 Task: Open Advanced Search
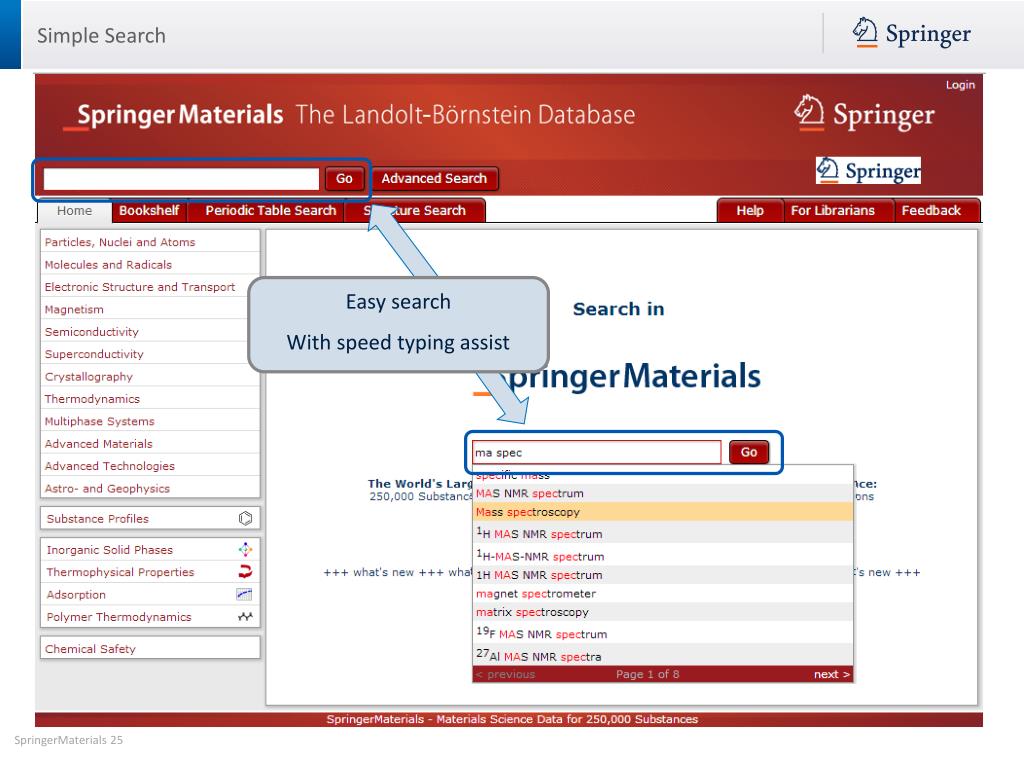click(434, 179)
